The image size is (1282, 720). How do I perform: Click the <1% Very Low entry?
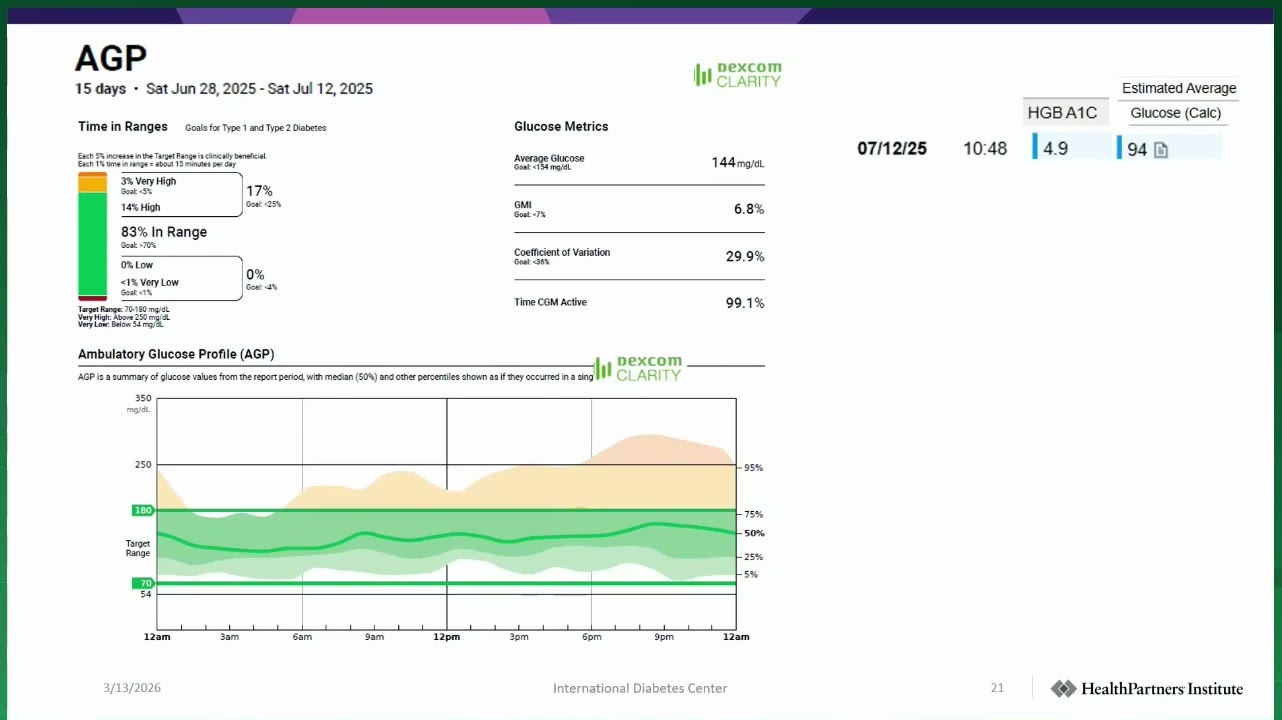(x=150, y=282)
